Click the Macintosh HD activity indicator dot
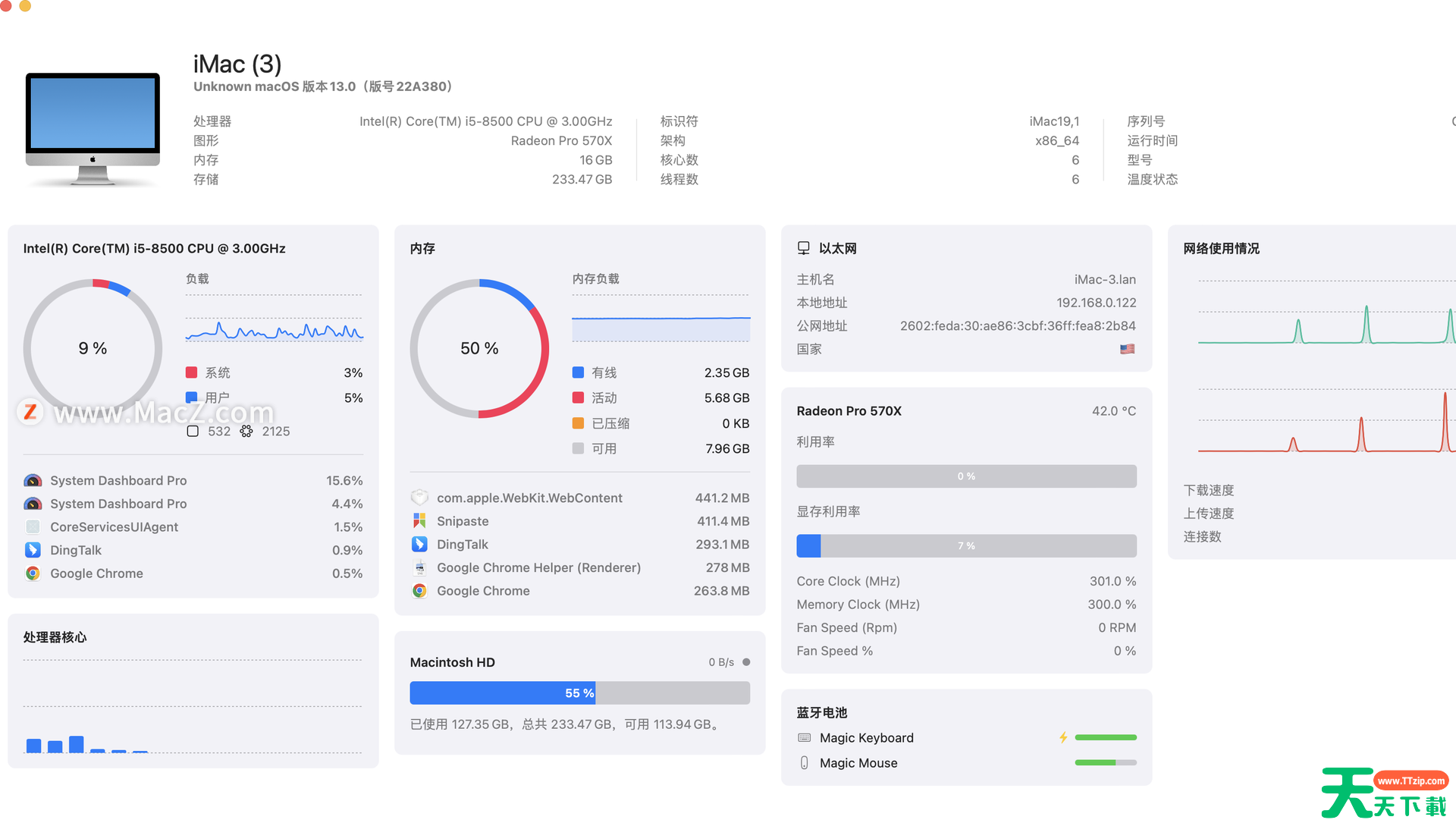 (746, 662)
